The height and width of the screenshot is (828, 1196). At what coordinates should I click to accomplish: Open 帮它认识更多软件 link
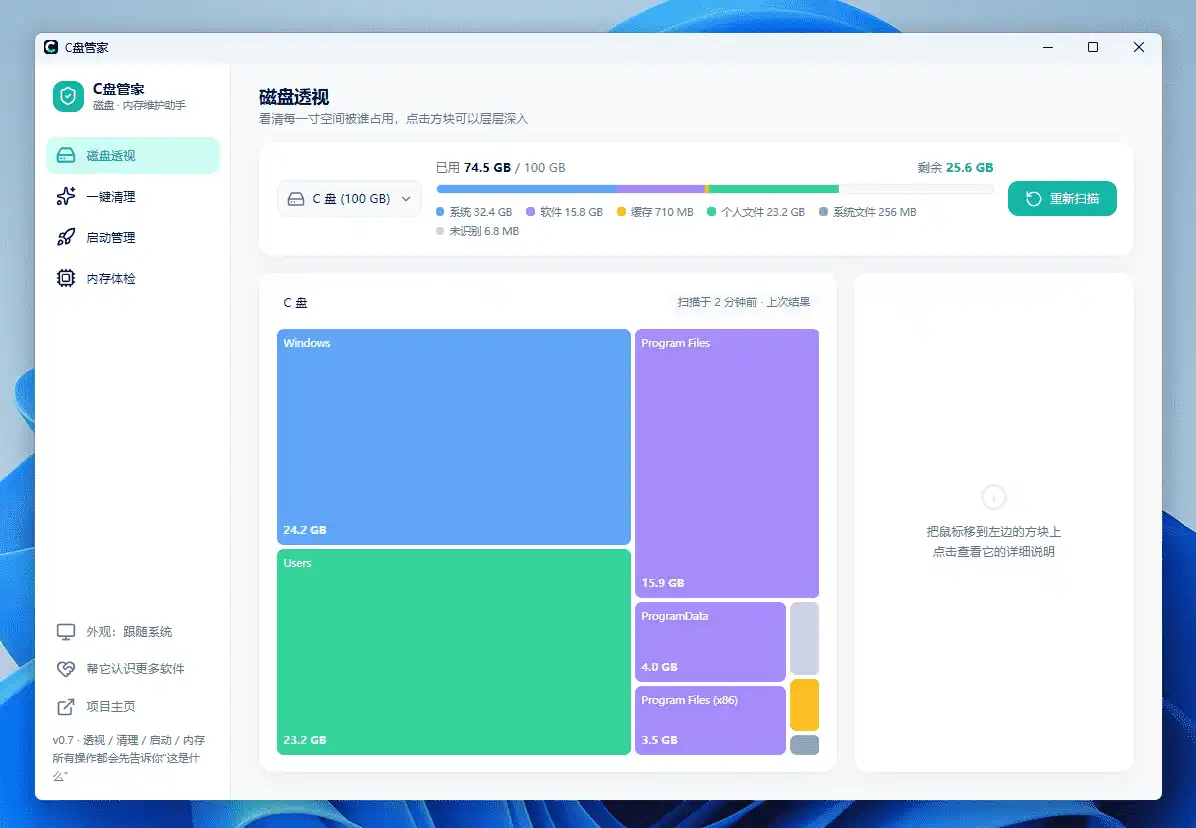click(133, 669)
